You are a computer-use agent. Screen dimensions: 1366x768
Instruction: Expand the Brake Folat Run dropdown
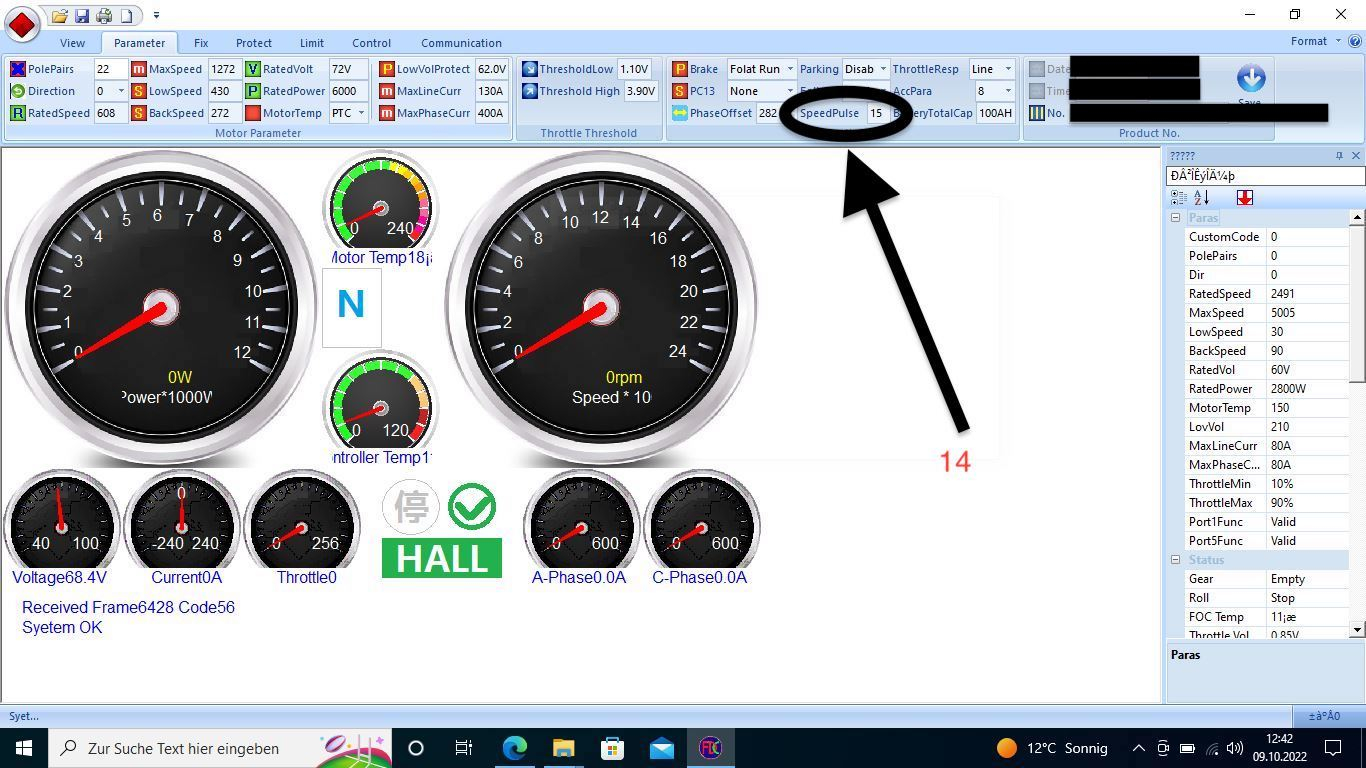(789, 69)
